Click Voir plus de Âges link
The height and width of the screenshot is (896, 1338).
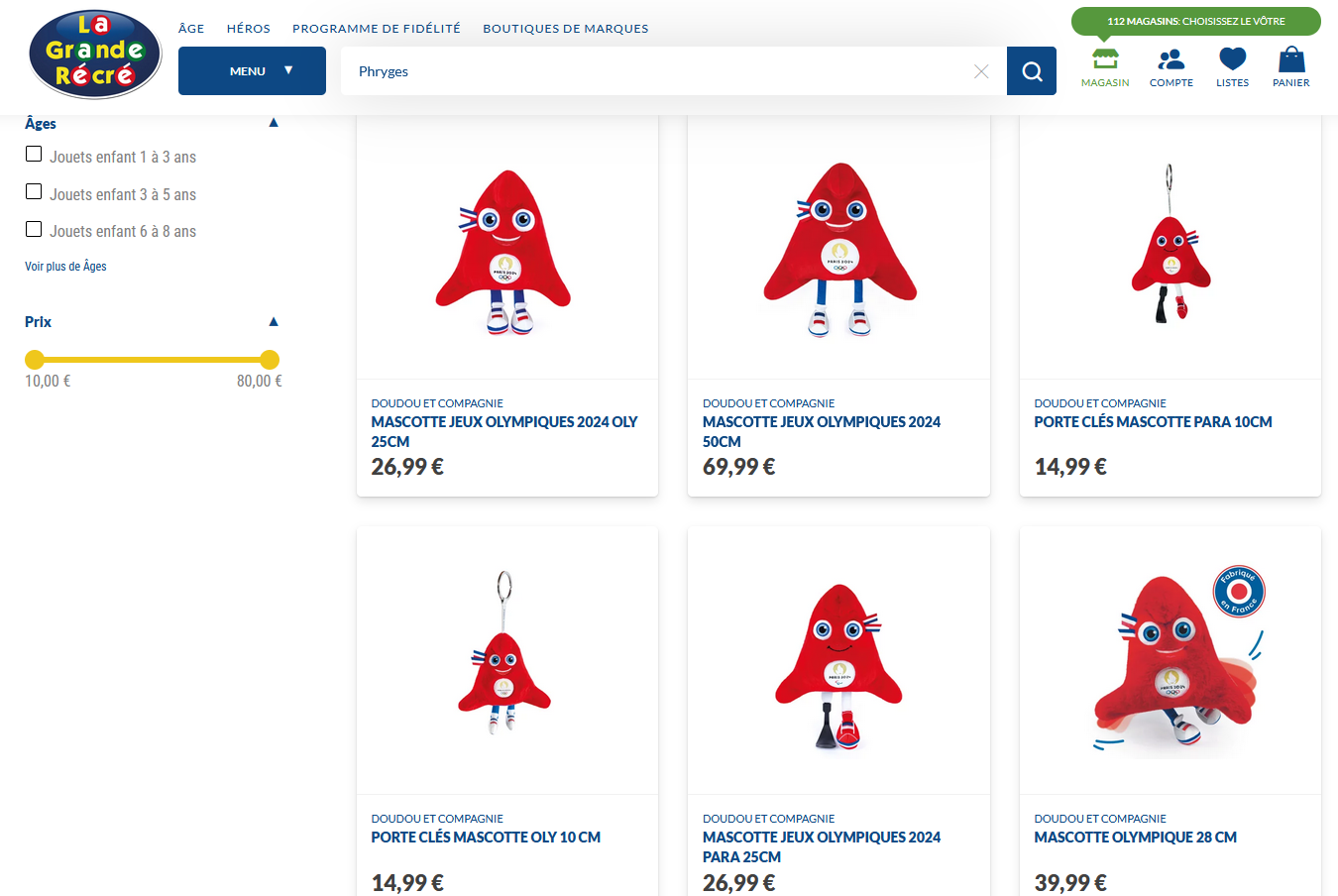click(65, 267)
